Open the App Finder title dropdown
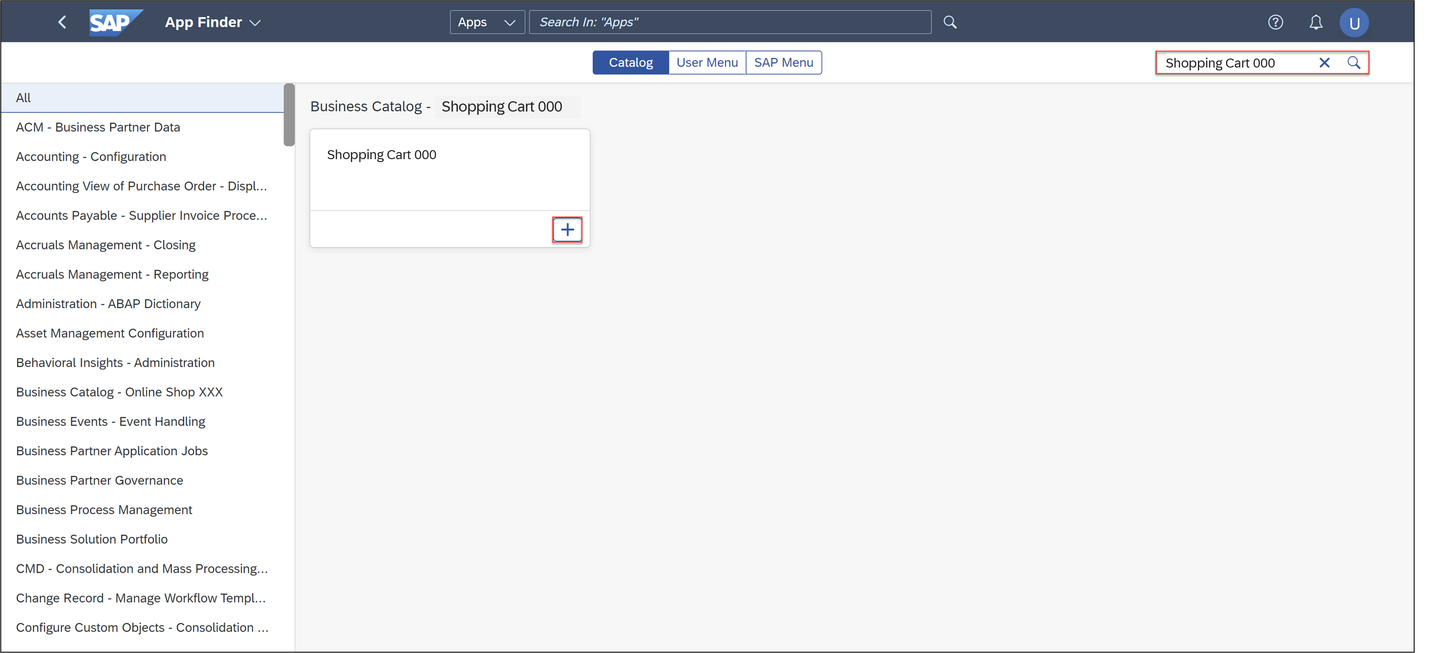 [x=212, y=22]
